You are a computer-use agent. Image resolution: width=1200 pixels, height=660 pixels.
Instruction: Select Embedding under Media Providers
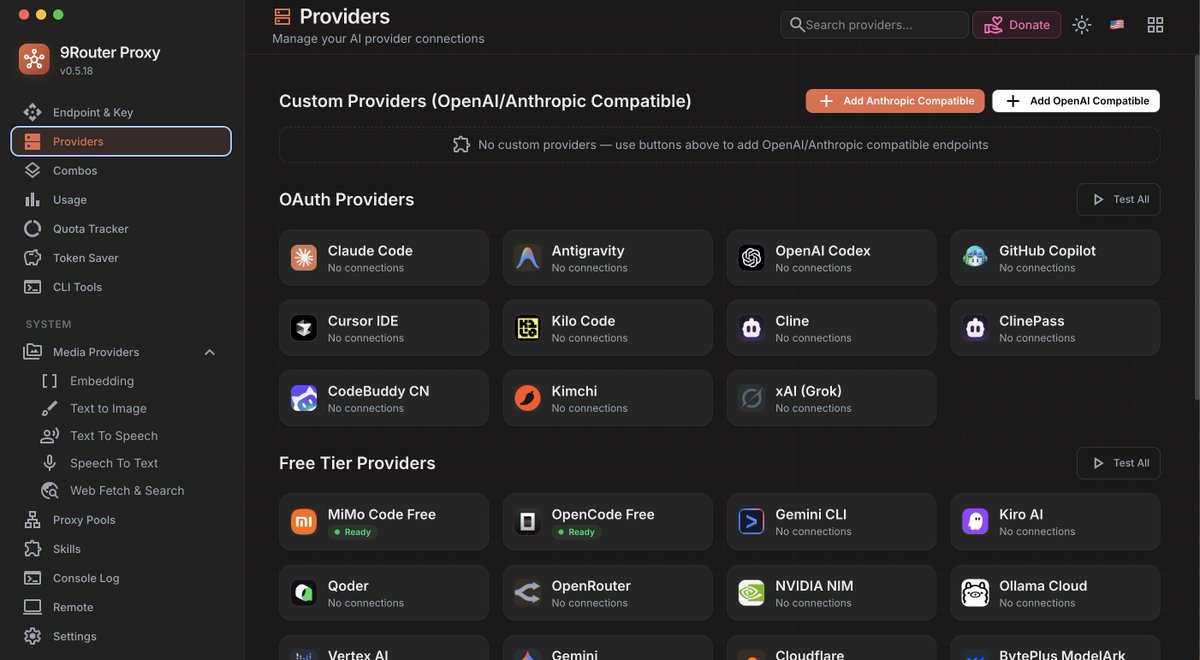click(x=130, y=381)
